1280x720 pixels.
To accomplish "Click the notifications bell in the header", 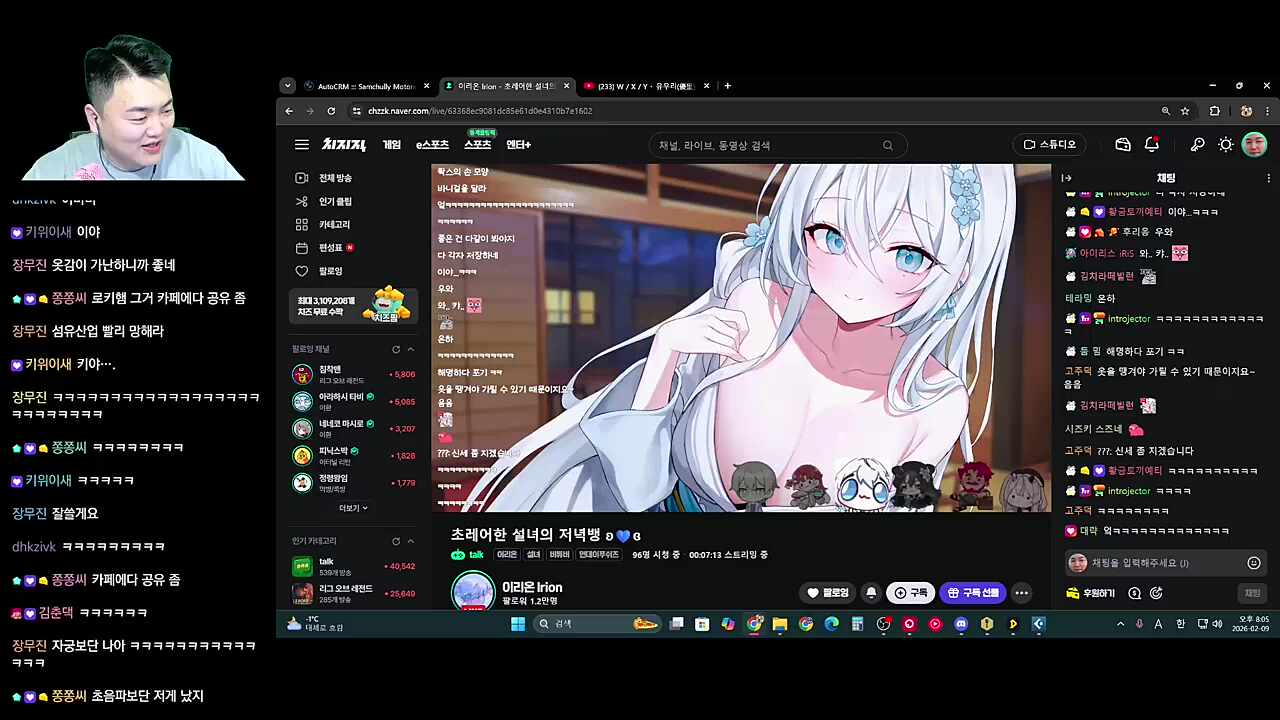I will click(x=1151, y=145).
